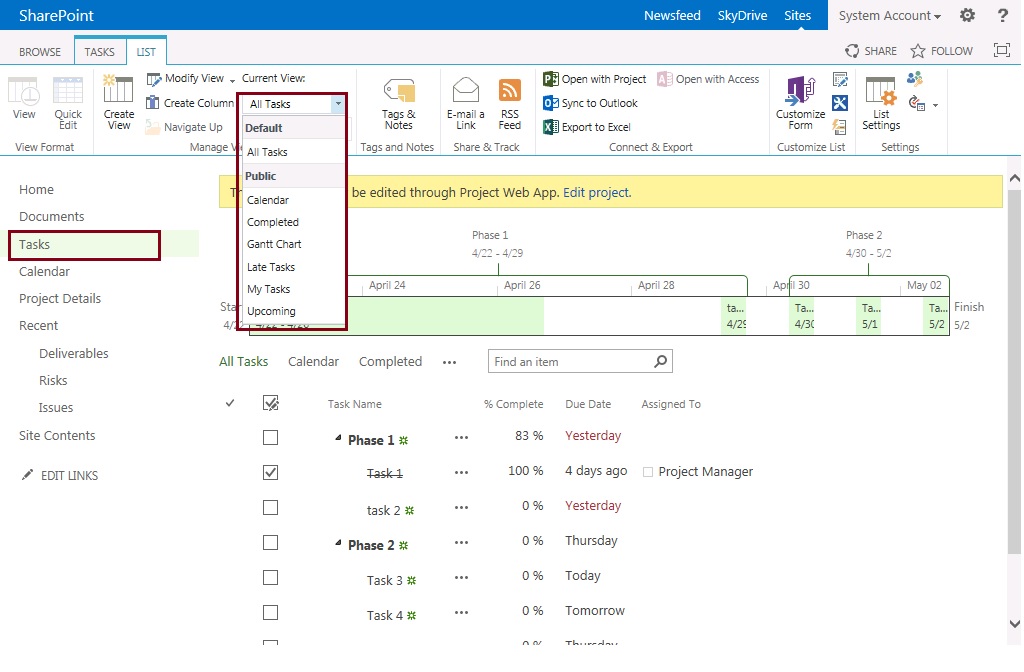
Task: Click the RSS Feed icon
Action: click(x=509, y=89)
